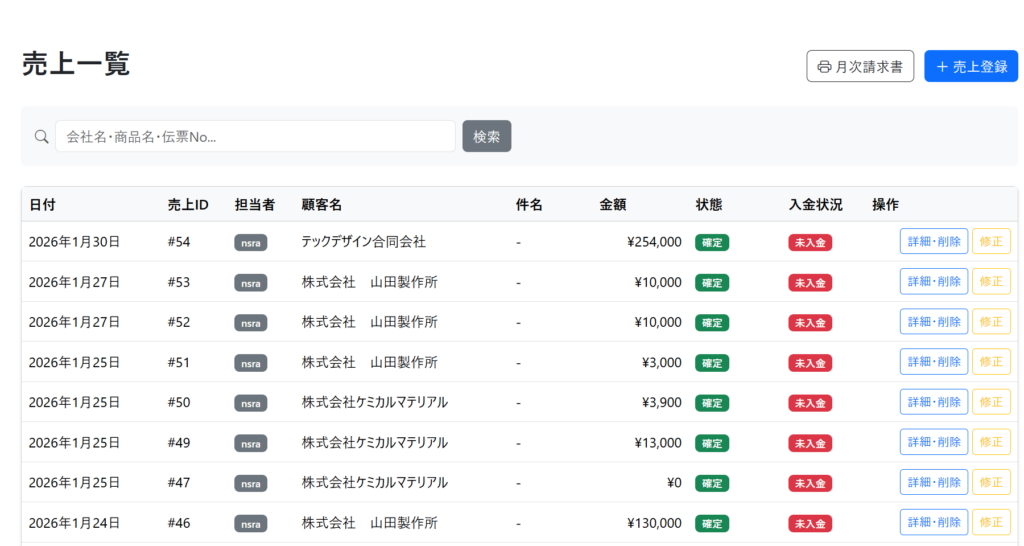Viewport: 1024px width, 546px height.
Task: Open 詳細・削除 for sale #53
Action: click(933, 282)
